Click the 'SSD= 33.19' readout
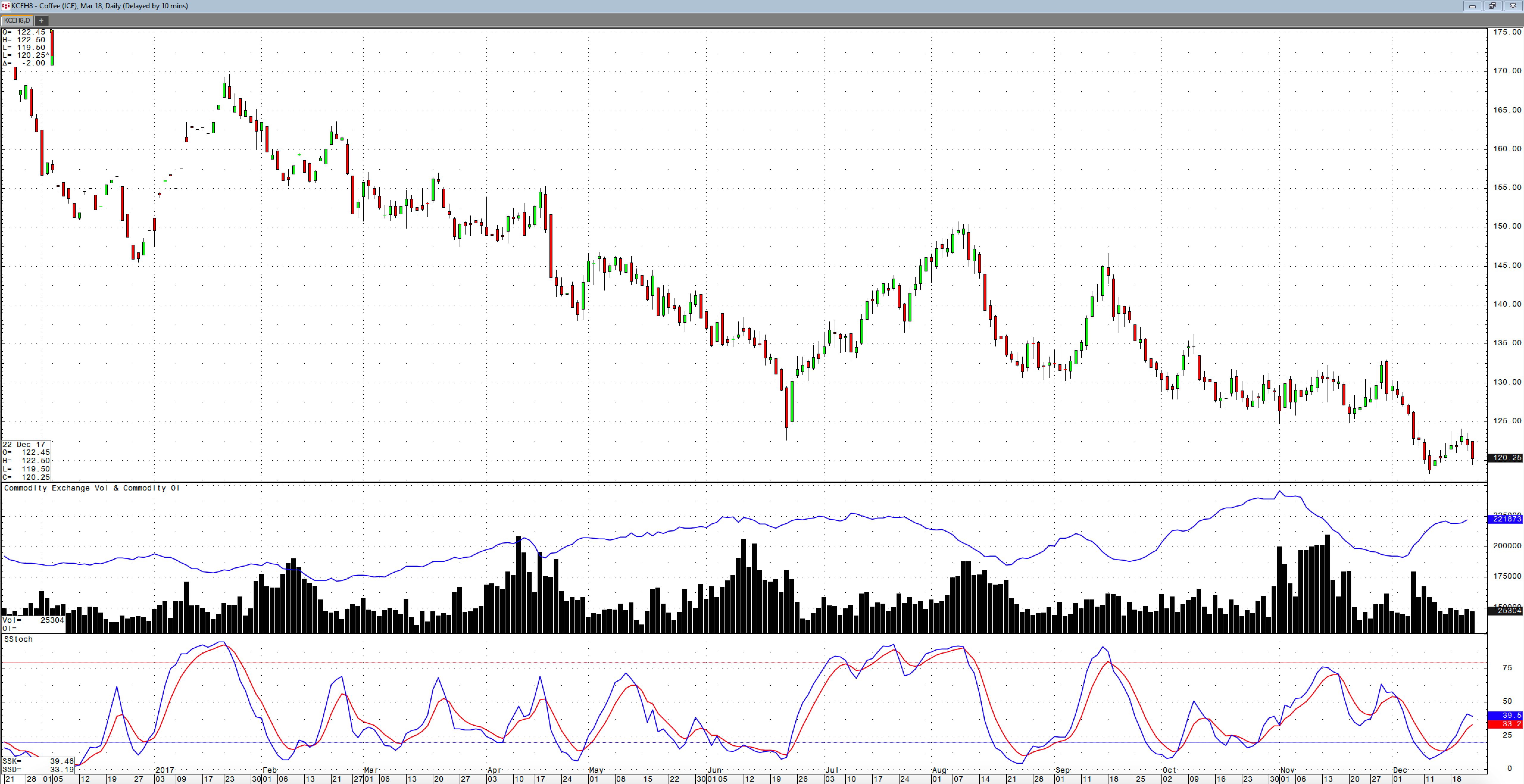Screen dimensions: 1524x784 point(38,769)
